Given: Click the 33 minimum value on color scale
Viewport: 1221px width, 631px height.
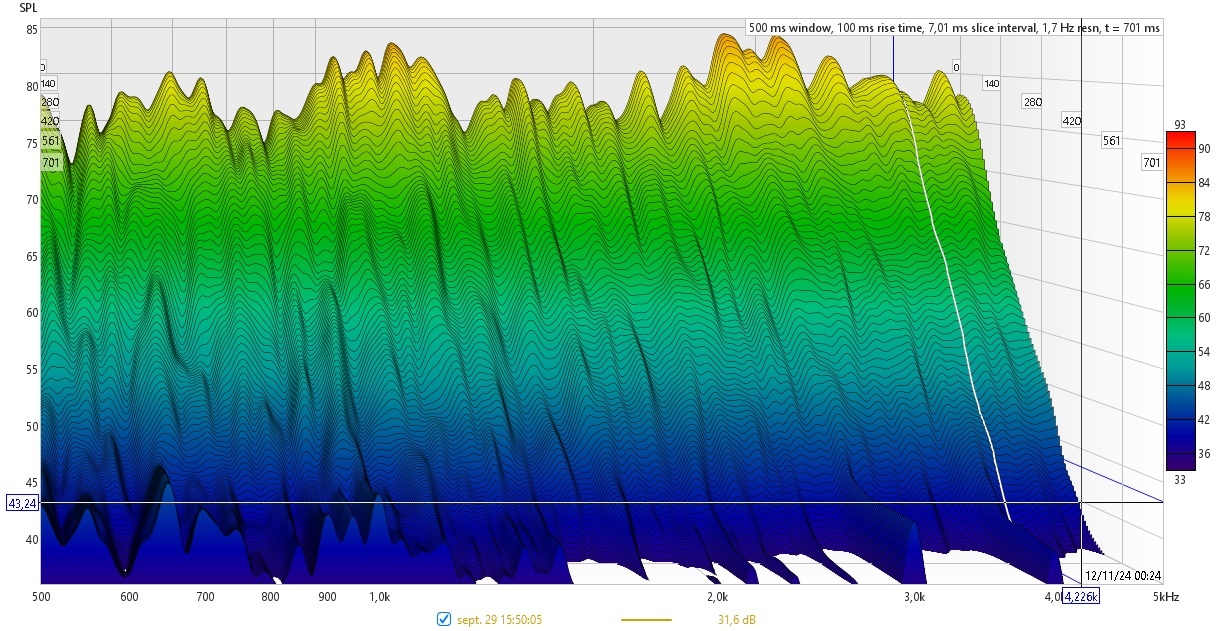Looking at the screenshot, I should 1180,480.
